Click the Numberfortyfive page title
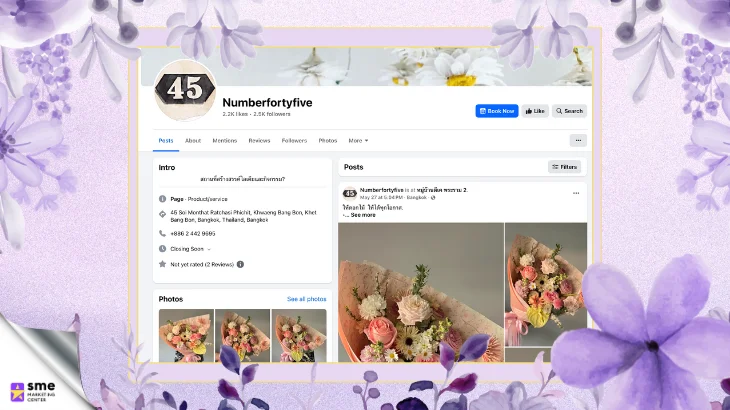The height and width of the screenshot is (410, 730). coord(267,102)
